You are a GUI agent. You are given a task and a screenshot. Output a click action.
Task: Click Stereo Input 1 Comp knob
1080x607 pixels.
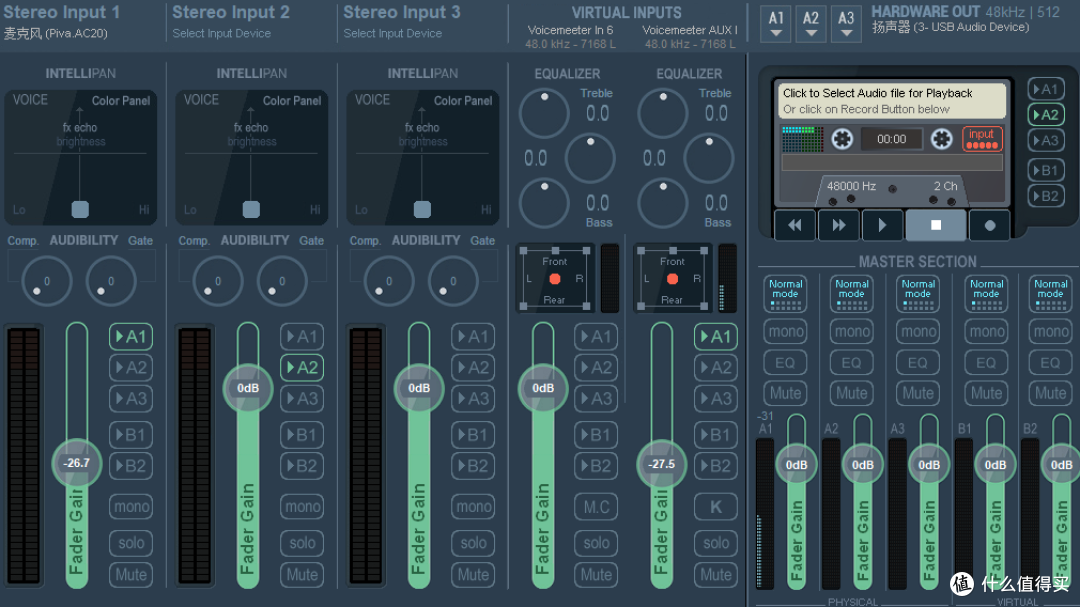(47, 281)
